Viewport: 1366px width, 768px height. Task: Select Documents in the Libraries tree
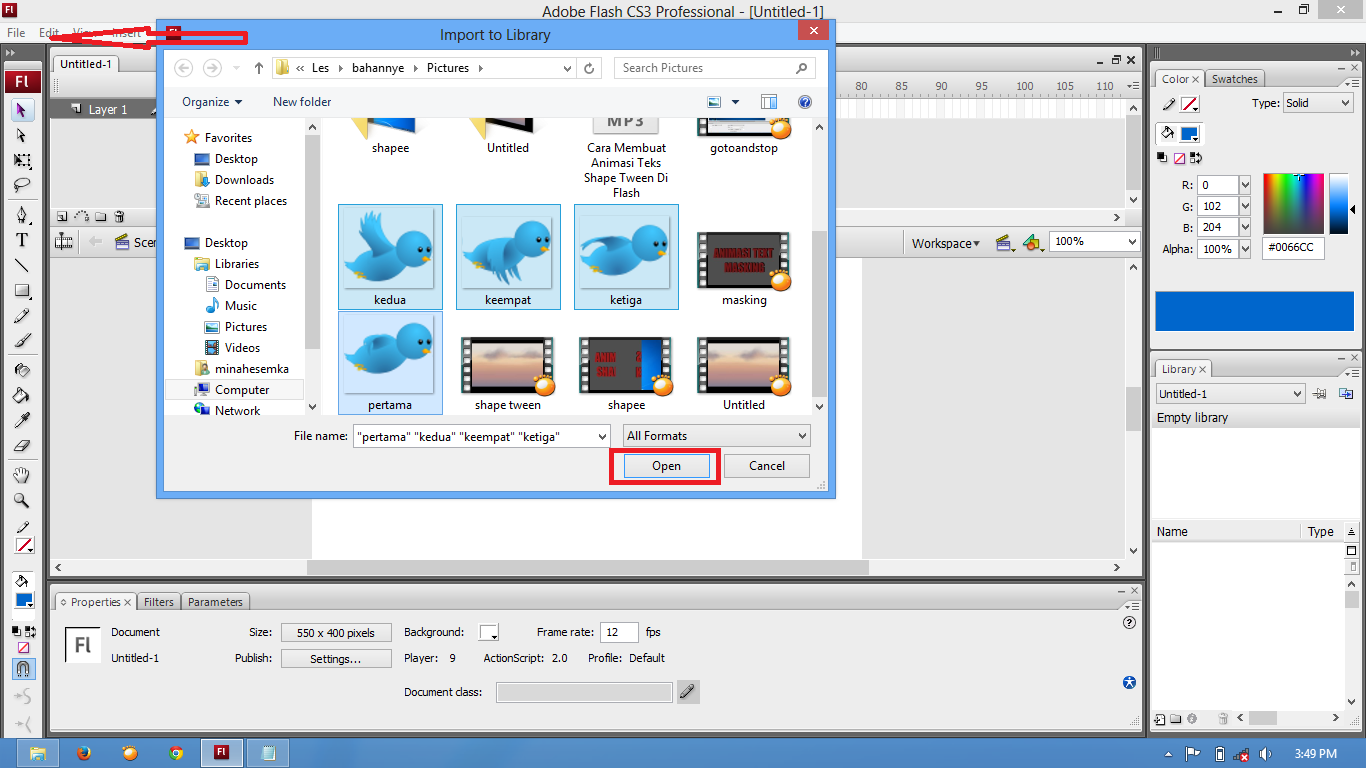(x=255, y=285)
